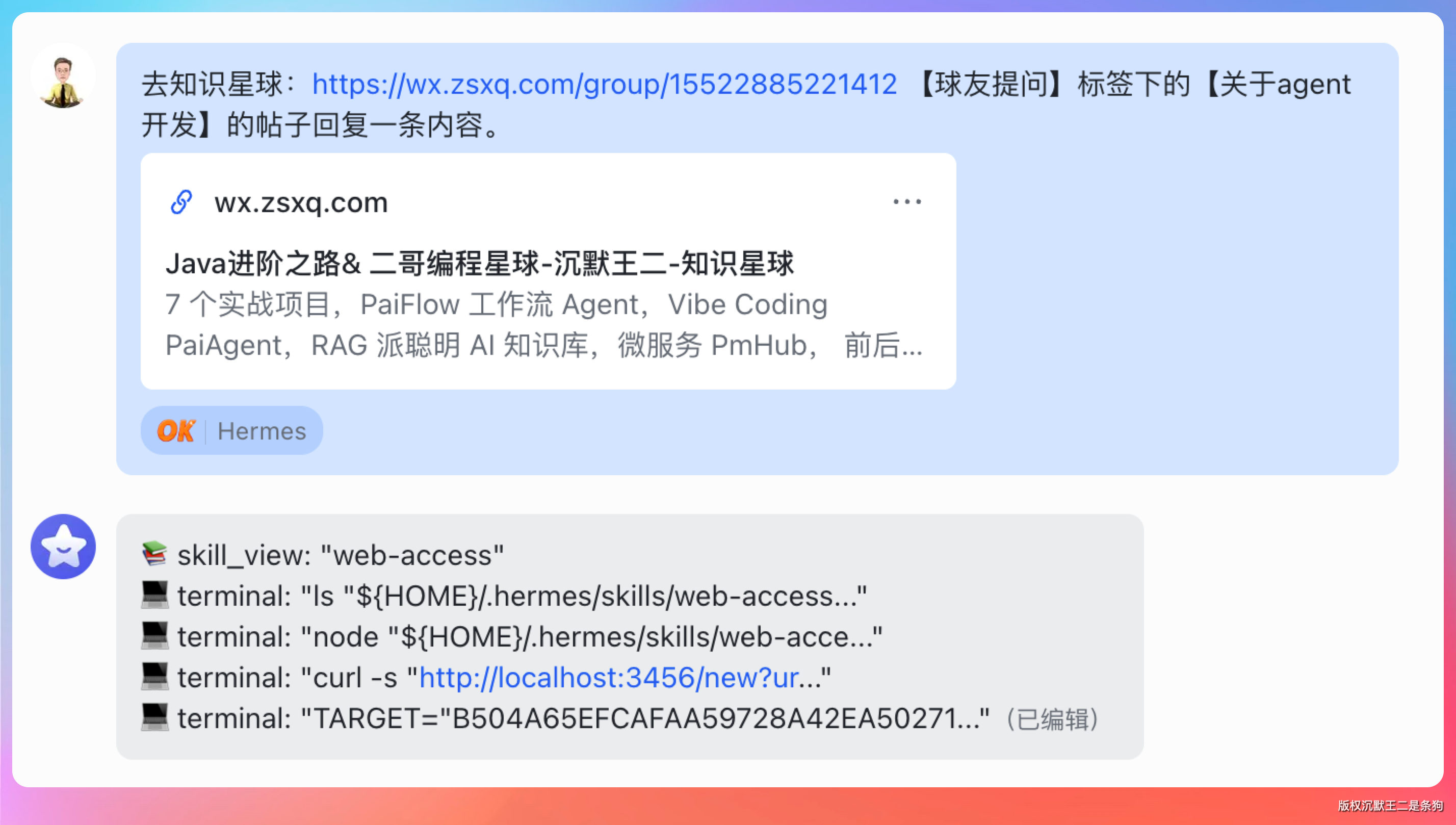The image size is (1456, 825).
Task: Open the Java进阶之路 card title
Action: pyautogui.click(x=479, y=264)
